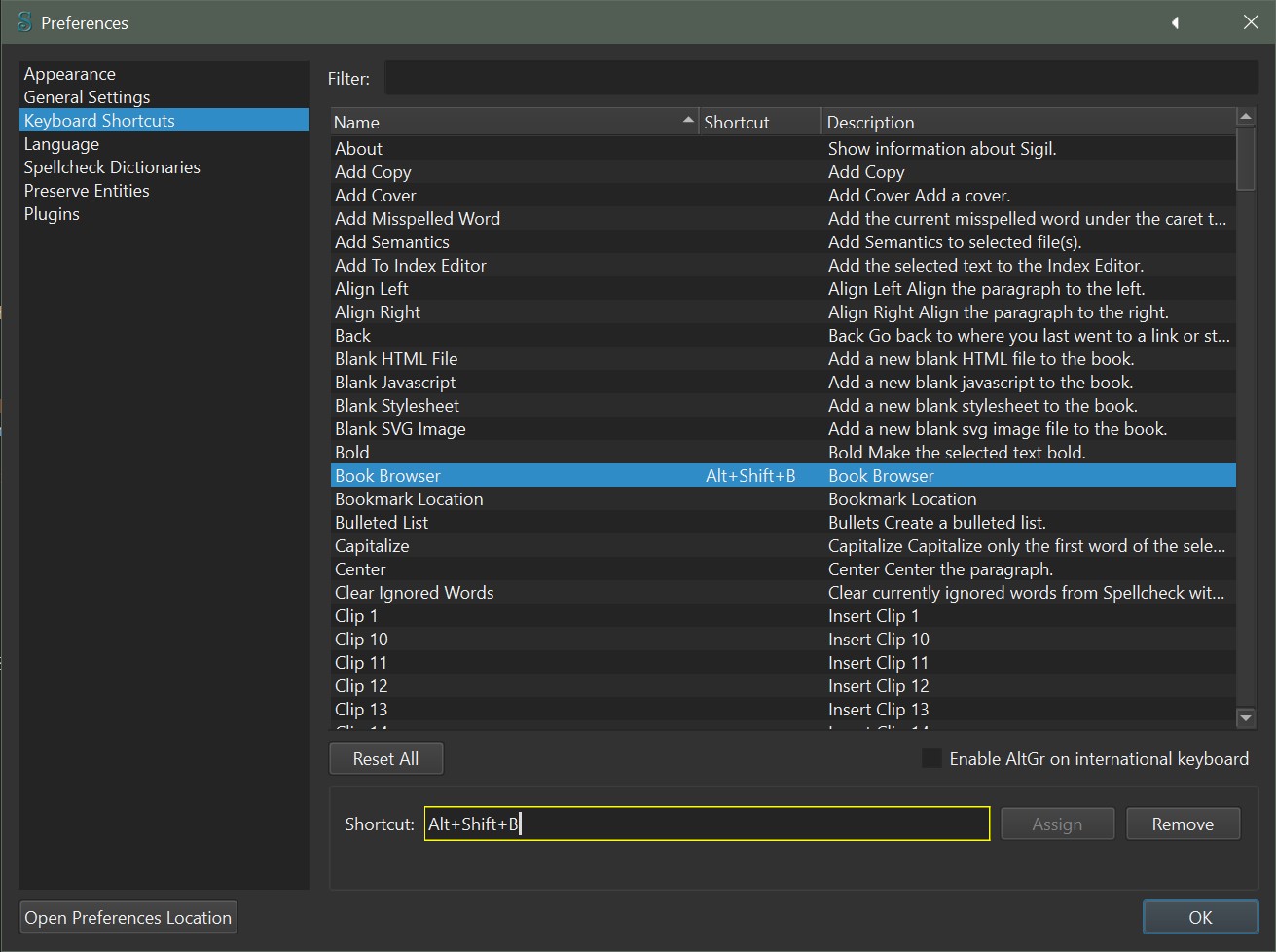The image size is (1276, 952).
Task: Click the help arrow icon in title bar
Action: click(1175, 22)
